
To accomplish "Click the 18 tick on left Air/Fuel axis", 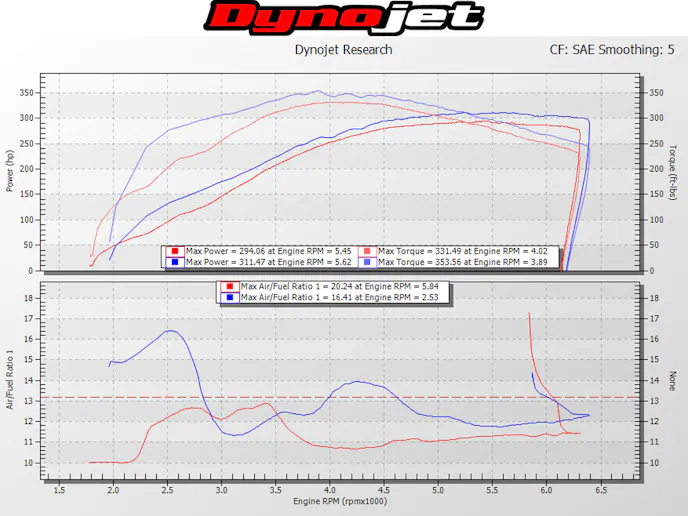I will [x=31, y=298].
